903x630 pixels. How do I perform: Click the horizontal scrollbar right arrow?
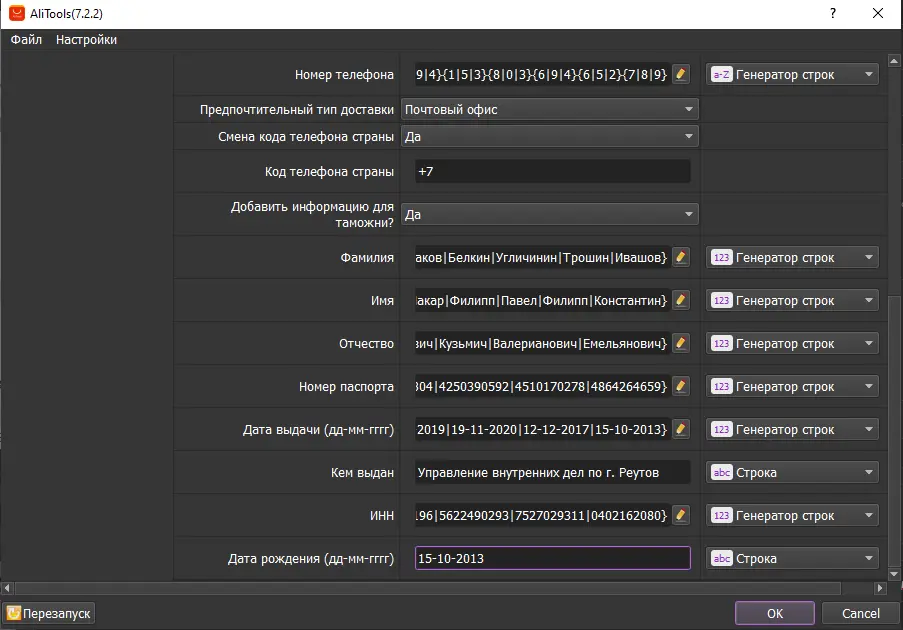click(x=879, y=588)
